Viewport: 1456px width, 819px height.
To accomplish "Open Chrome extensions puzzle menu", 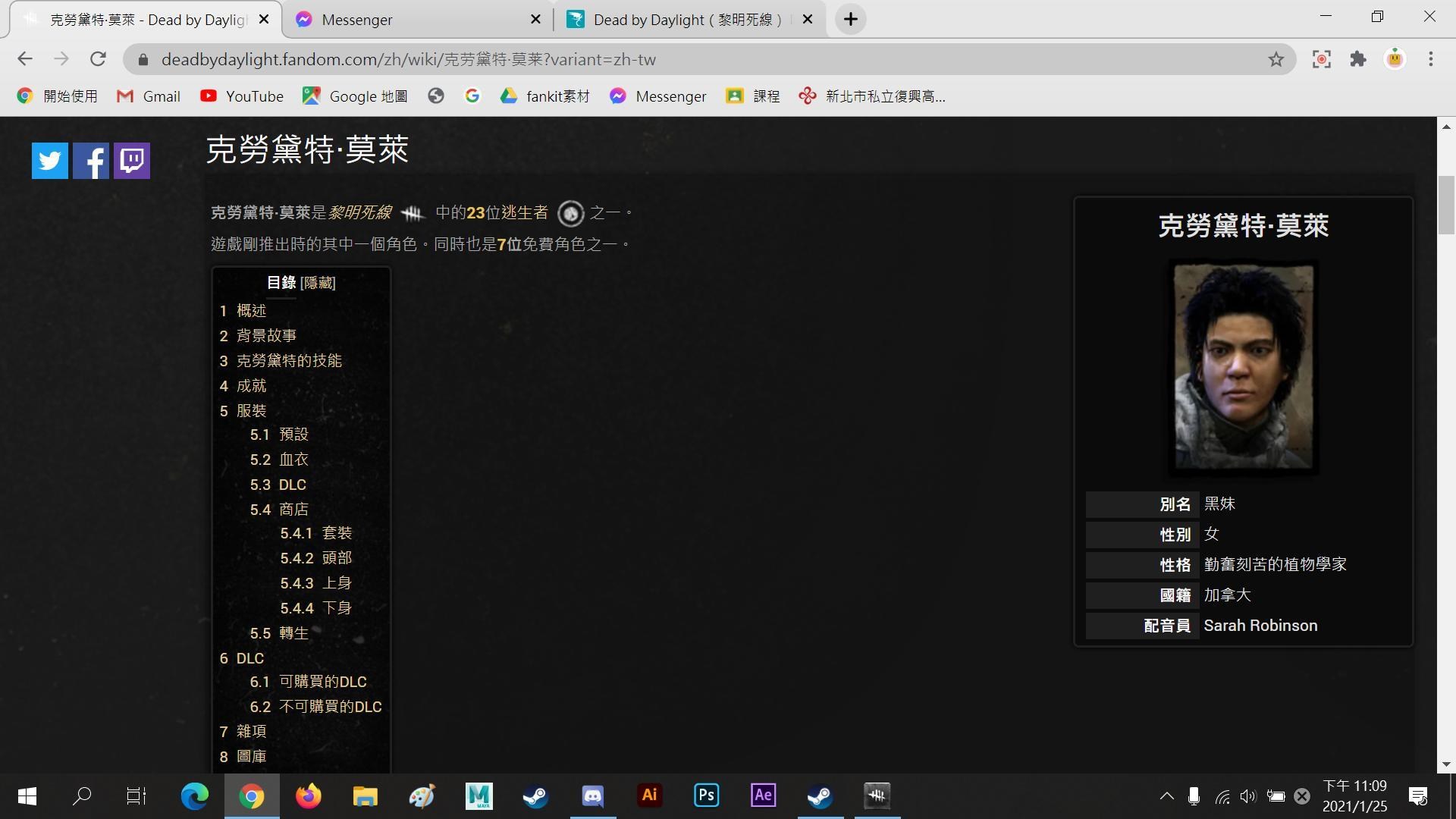I will point(1358,59).
